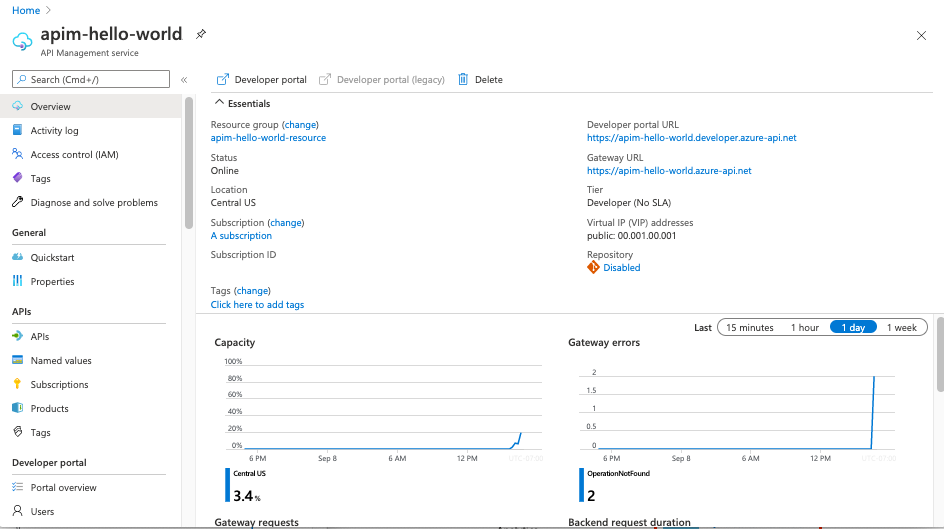Select the 15 minutes time range
The image size is (944, 529).
tap(750, 327)
